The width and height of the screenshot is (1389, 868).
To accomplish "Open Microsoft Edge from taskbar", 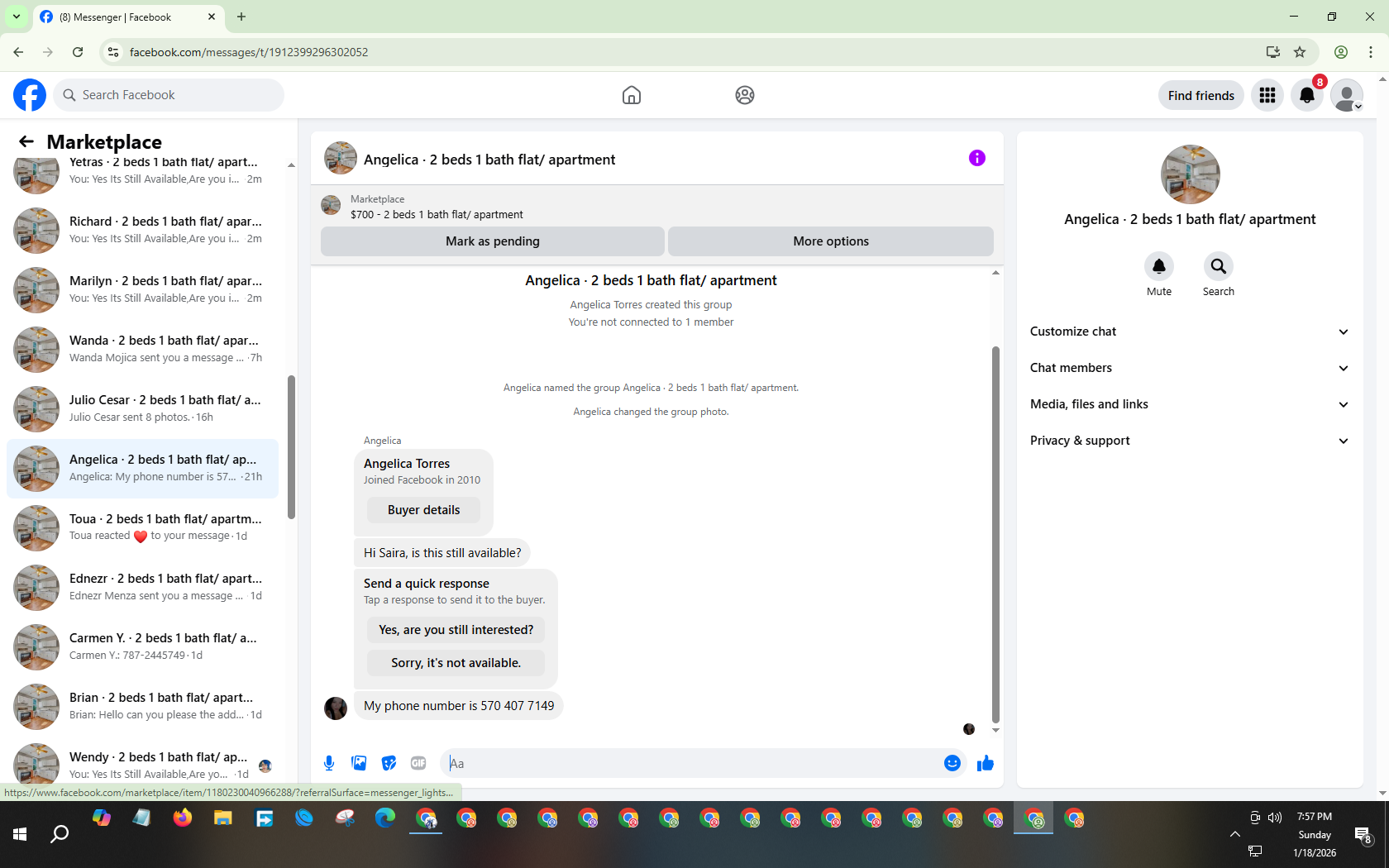I will pos(385,818).
